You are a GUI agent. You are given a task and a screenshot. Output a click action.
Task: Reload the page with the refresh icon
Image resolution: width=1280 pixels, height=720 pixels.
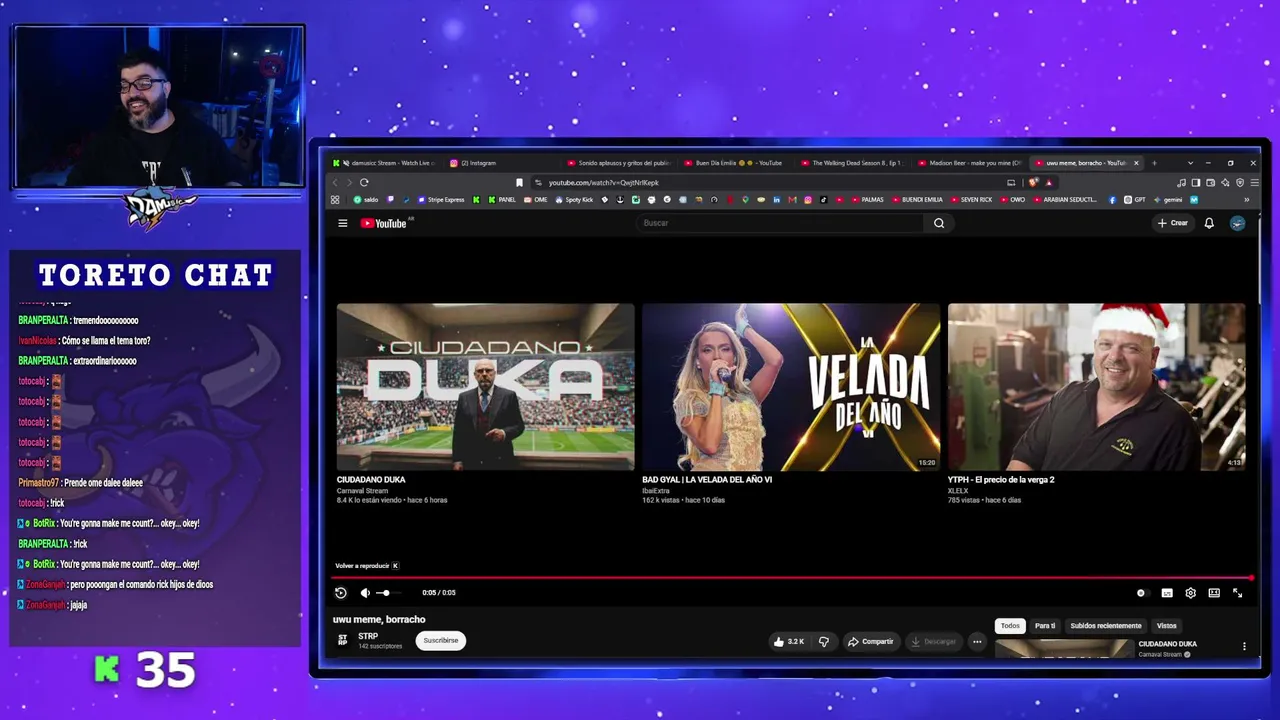pos(364,183)
